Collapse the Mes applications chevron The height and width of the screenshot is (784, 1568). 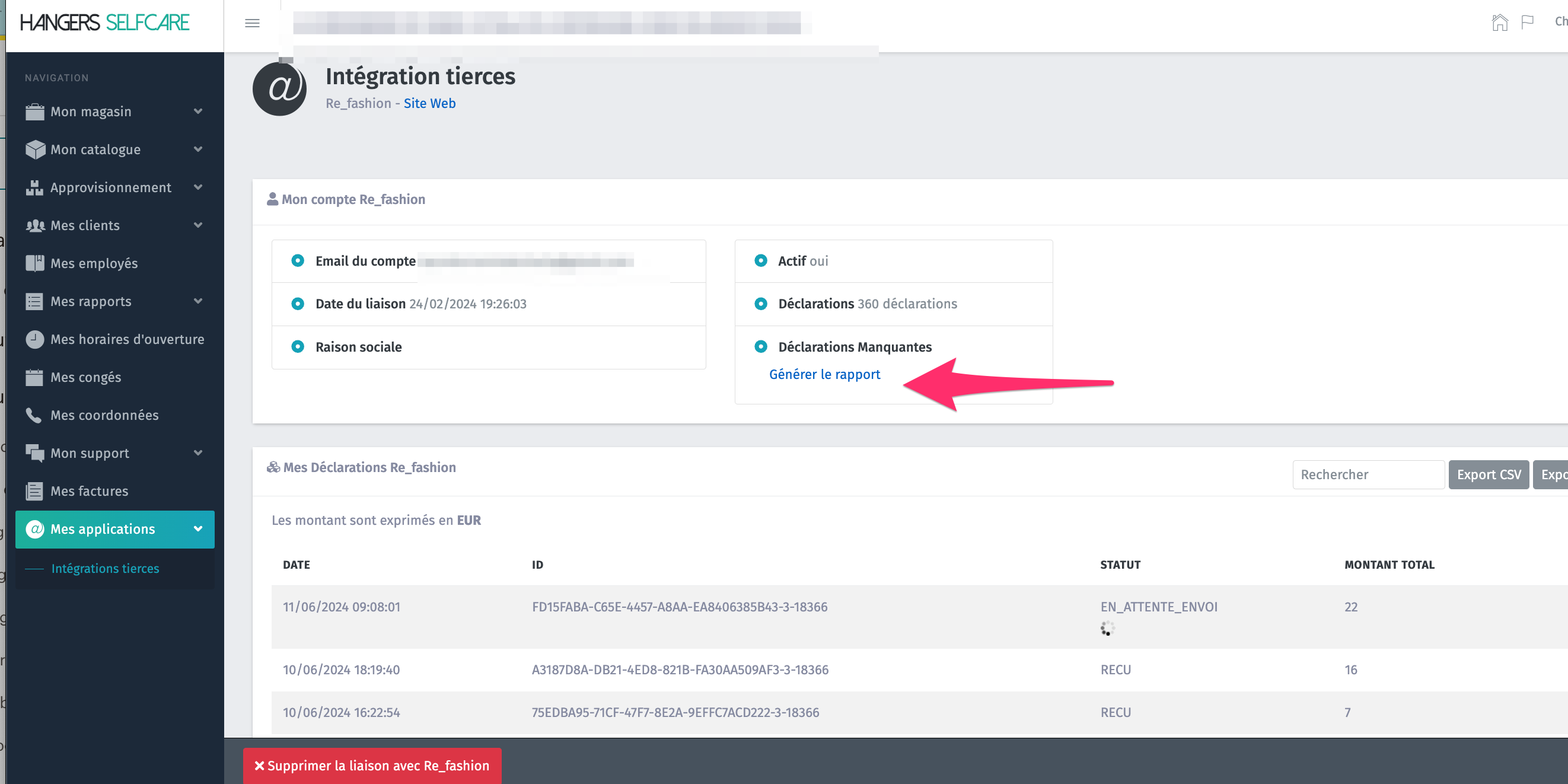click(x=199, y=529)
